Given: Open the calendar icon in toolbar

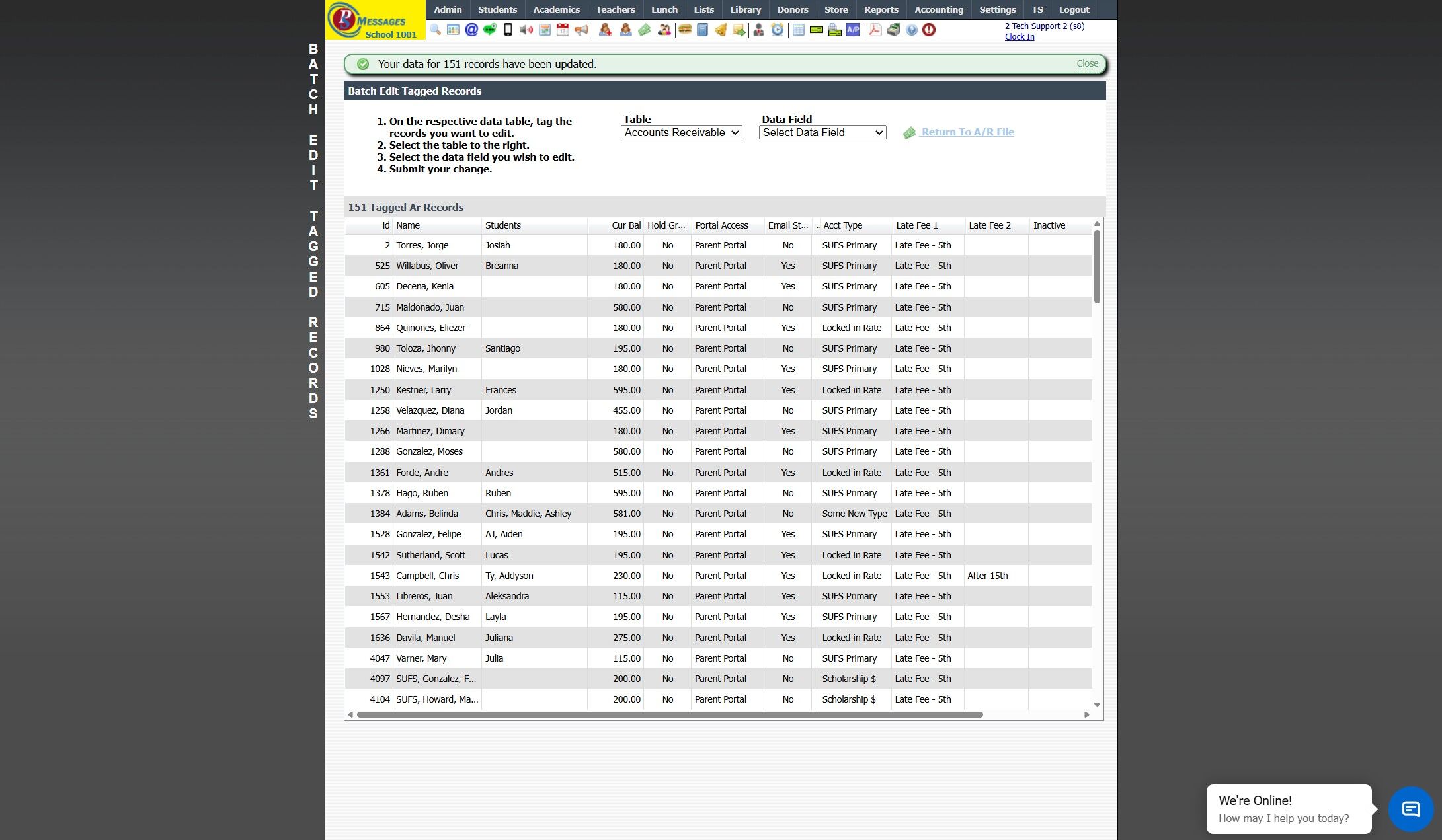Looking at the screenshot, I should 563,30.
